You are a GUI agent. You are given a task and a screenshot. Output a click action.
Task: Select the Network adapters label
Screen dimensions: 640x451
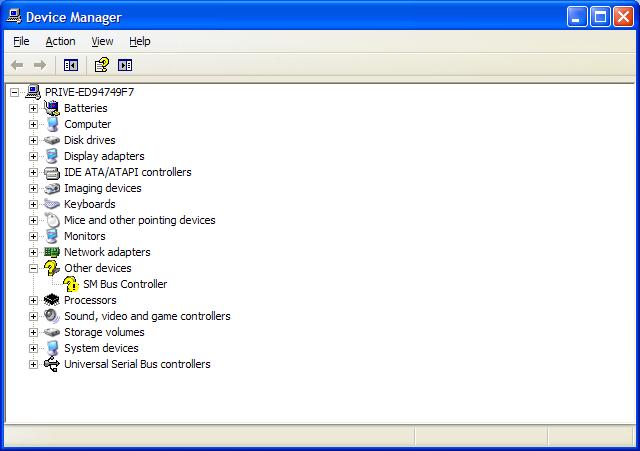107,252
